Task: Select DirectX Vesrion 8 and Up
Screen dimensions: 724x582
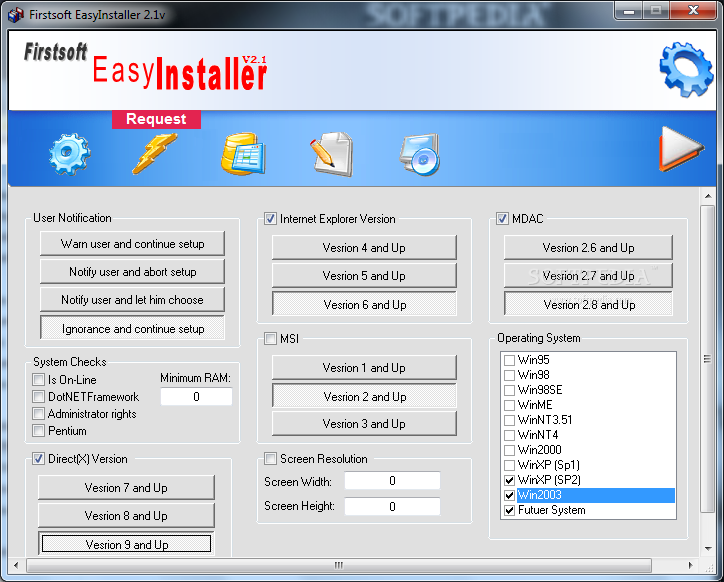Action: click(126, 515)
